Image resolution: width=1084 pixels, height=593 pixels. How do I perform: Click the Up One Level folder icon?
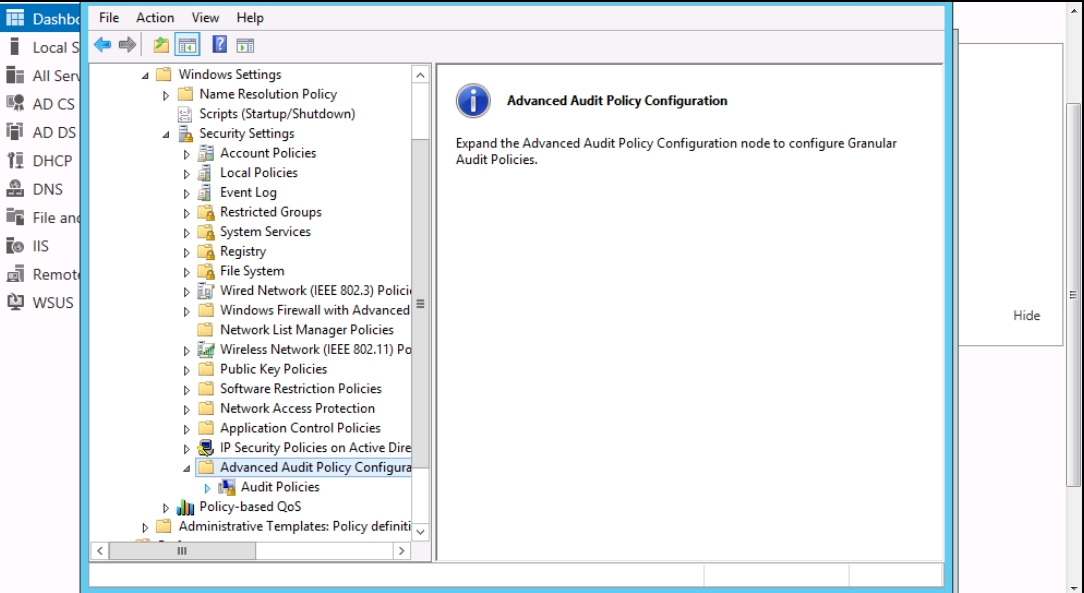(161, 45)
